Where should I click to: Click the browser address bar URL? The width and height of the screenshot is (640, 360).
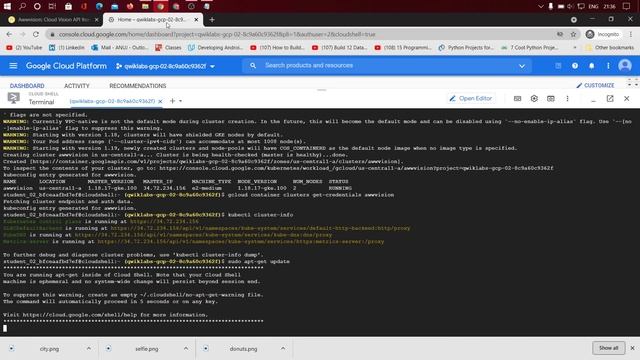[x=217, y=34]
